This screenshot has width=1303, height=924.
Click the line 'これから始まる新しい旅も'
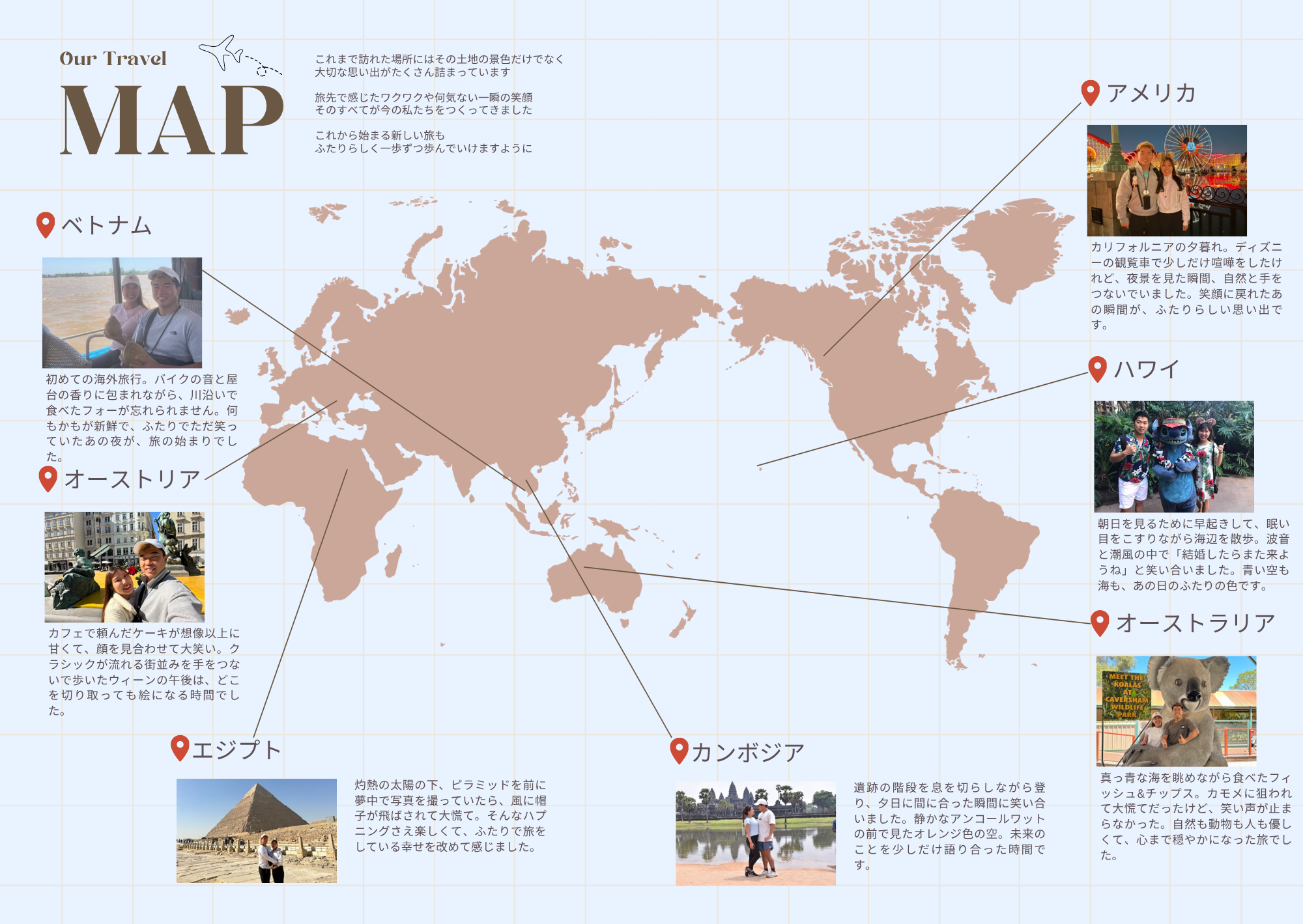pos(380,135)
